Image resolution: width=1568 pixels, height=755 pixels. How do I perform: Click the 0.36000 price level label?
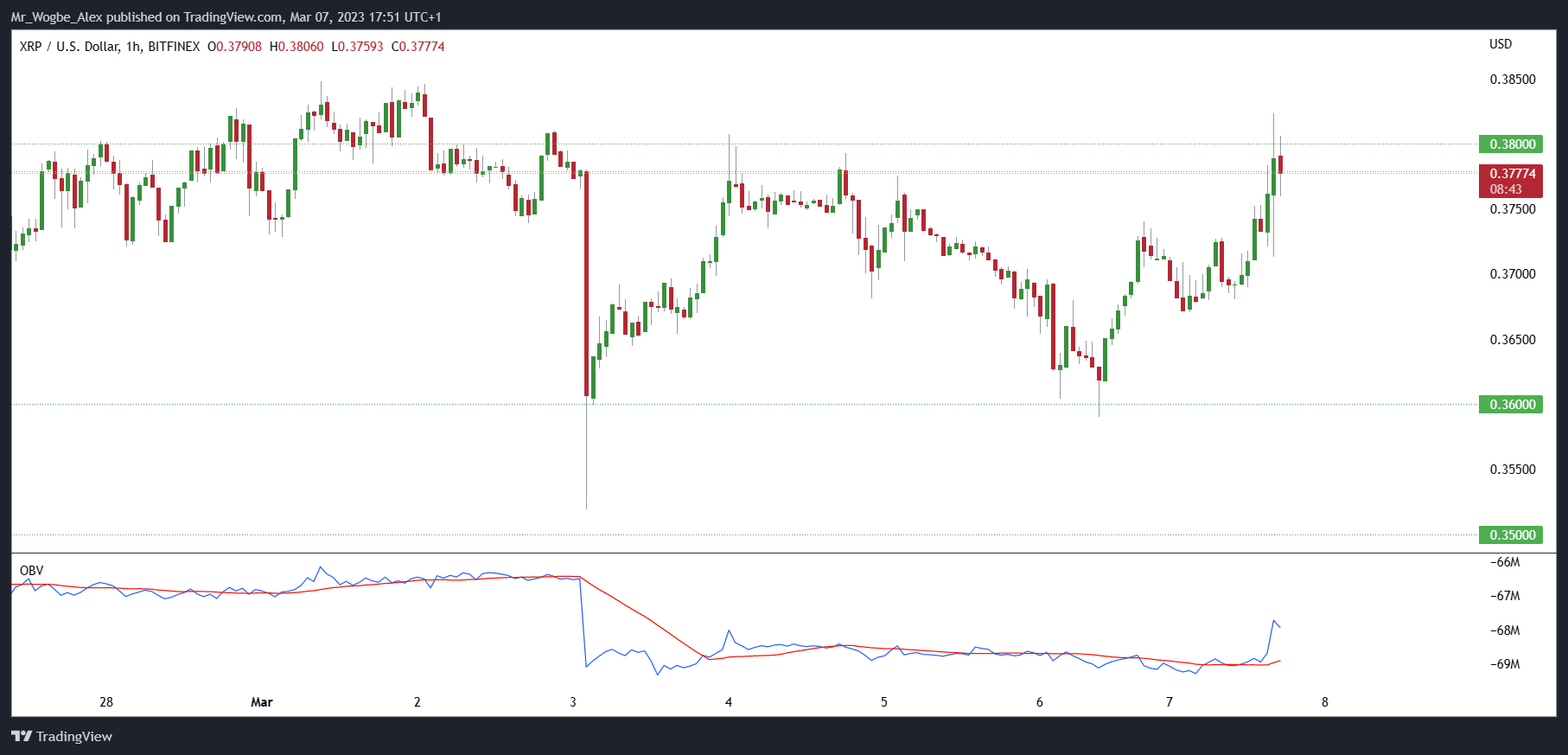(x=1511, y=405)
